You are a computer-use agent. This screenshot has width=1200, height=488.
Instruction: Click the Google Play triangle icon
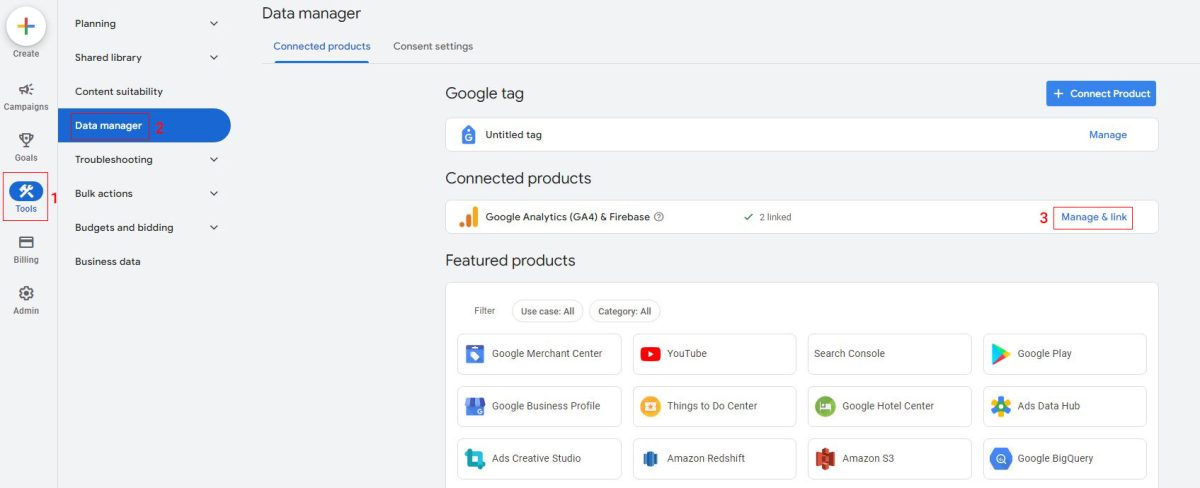tap(1000, 354)
